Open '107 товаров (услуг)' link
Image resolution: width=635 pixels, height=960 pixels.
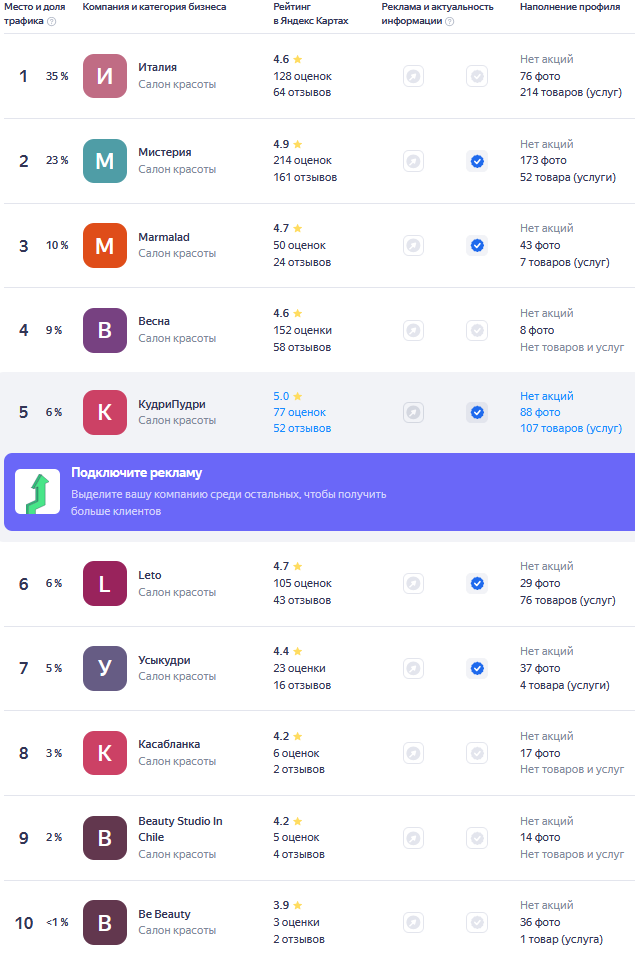point(570,428)
